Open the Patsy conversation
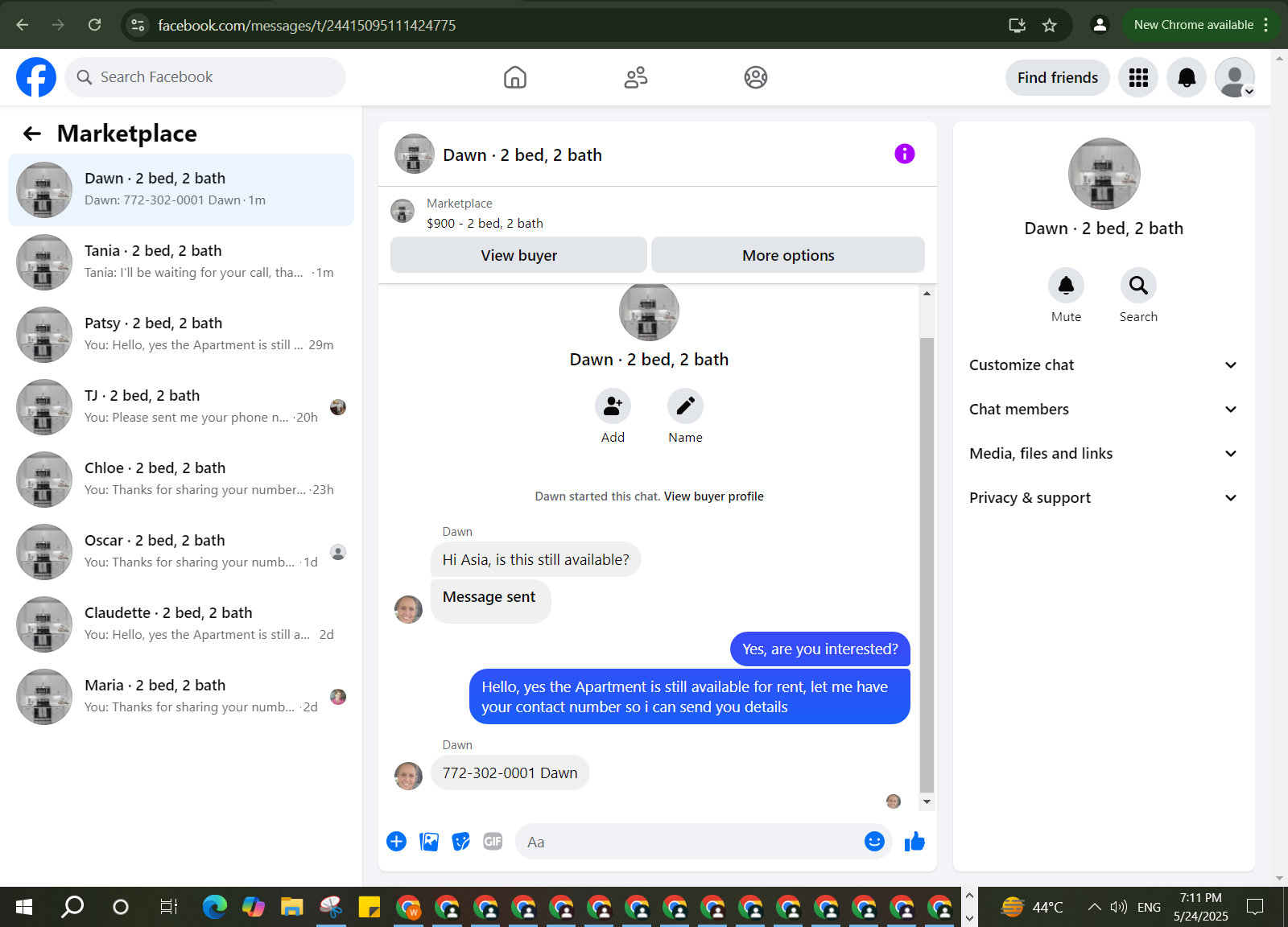Image resolution: width=1288 pixels, height=927 pixels. [x=181, y=335]
